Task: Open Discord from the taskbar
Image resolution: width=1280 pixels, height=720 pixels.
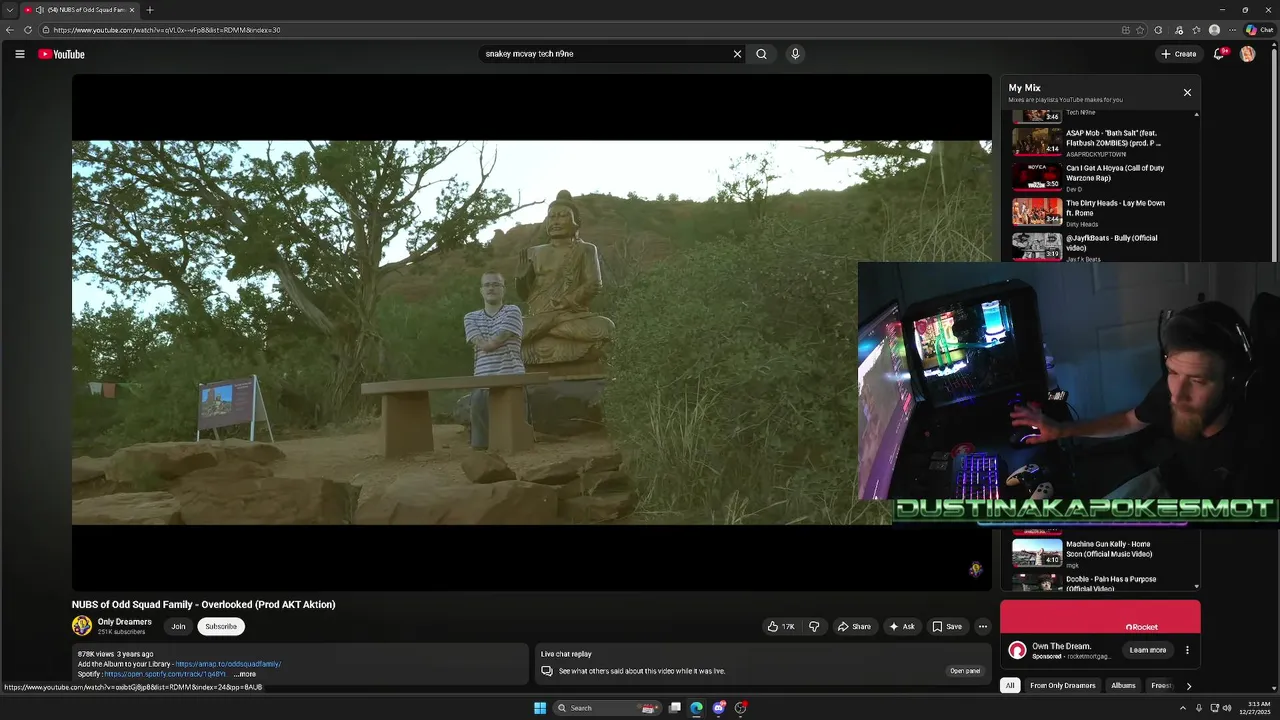Action: click(x=718, y=708)
